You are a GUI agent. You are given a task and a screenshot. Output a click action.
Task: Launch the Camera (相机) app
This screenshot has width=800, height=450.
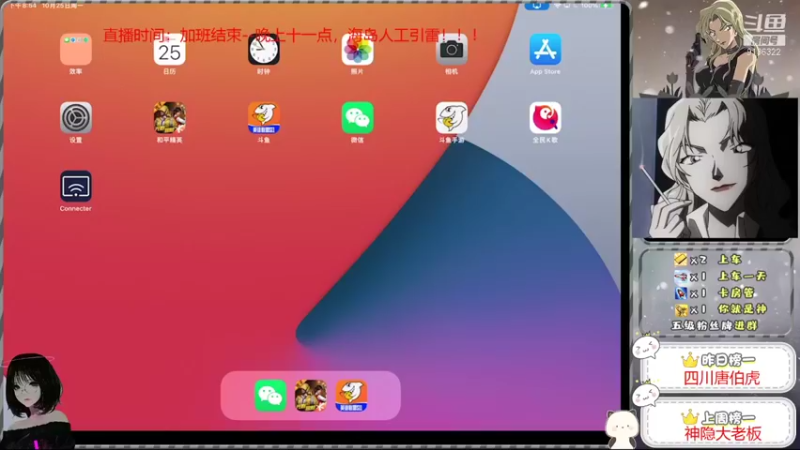452,49
